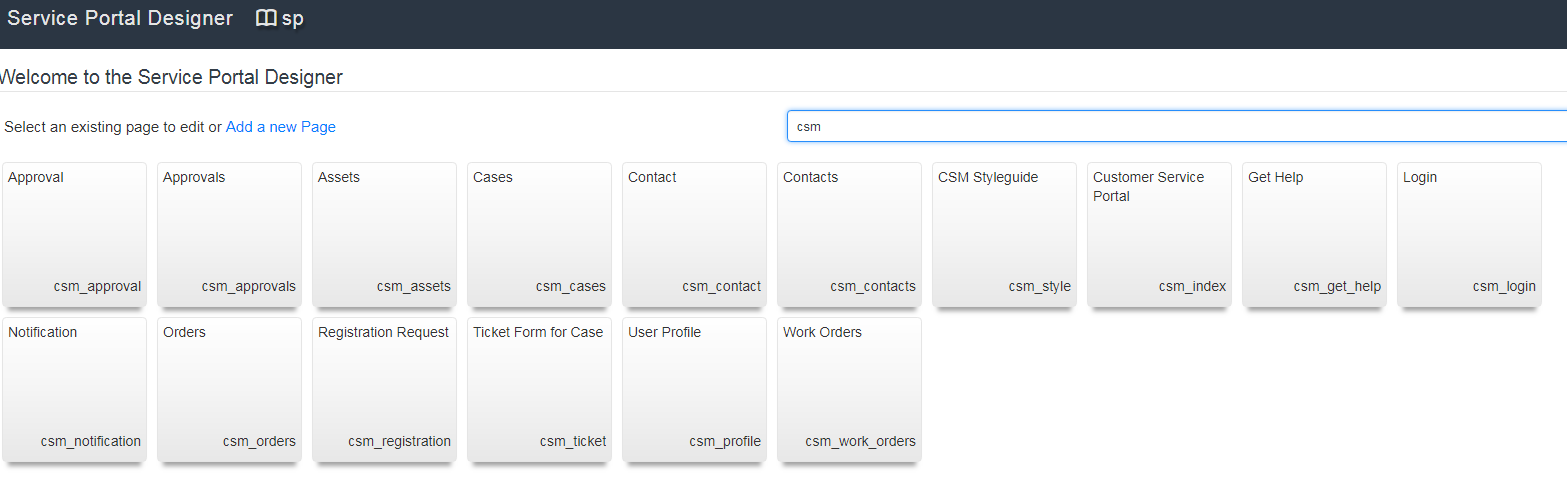Choose the Contact csm_contact tile

click(x=695, y=235)
